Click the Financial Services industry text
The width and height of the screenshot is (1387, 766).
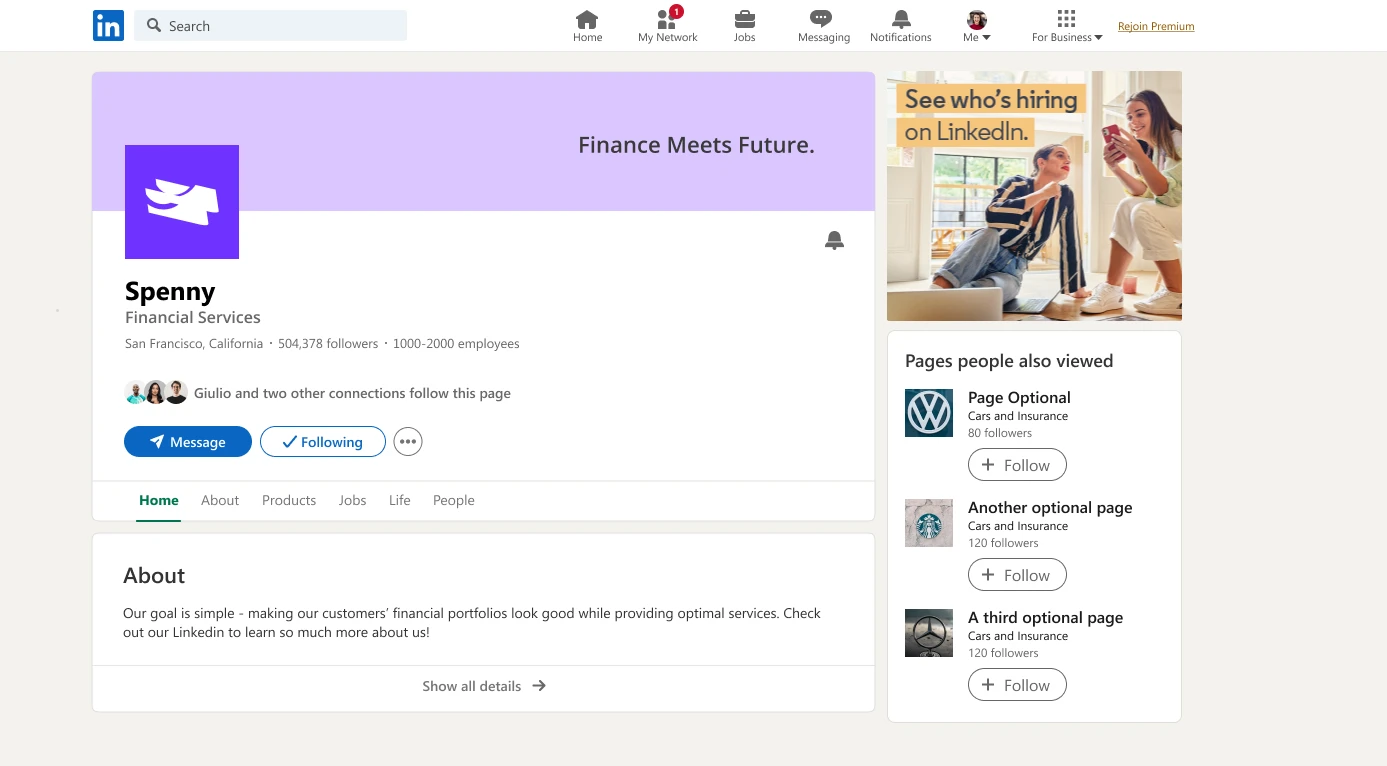point(193,318)
